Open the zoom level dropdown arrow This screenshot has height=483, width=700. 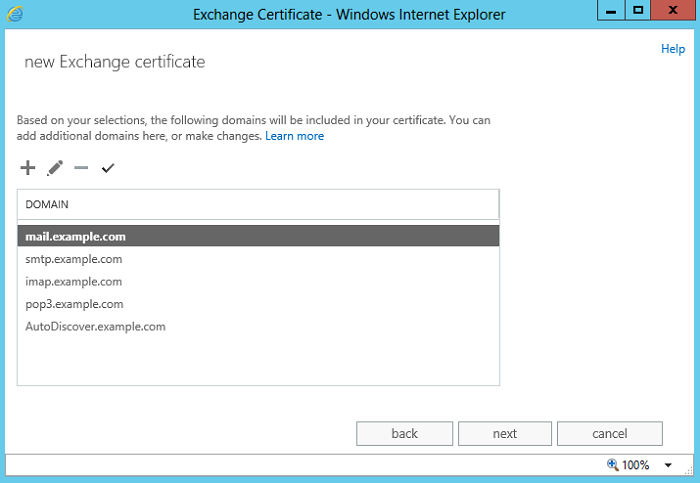pyautogui.click(x=668, y=465)
